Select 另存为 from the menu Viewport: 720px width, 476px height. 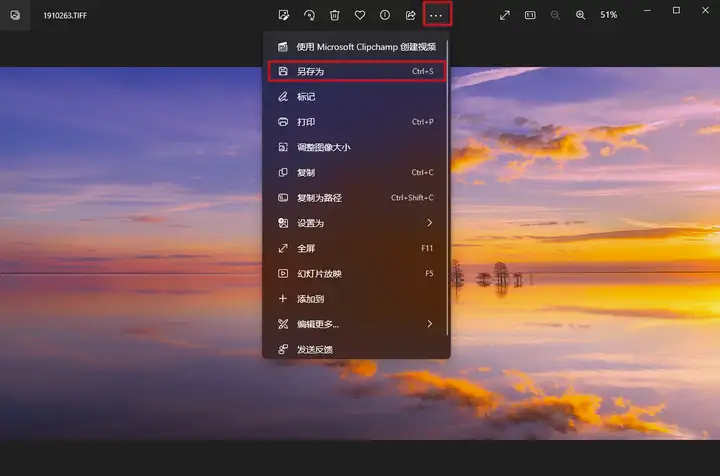tap(356, 71)
